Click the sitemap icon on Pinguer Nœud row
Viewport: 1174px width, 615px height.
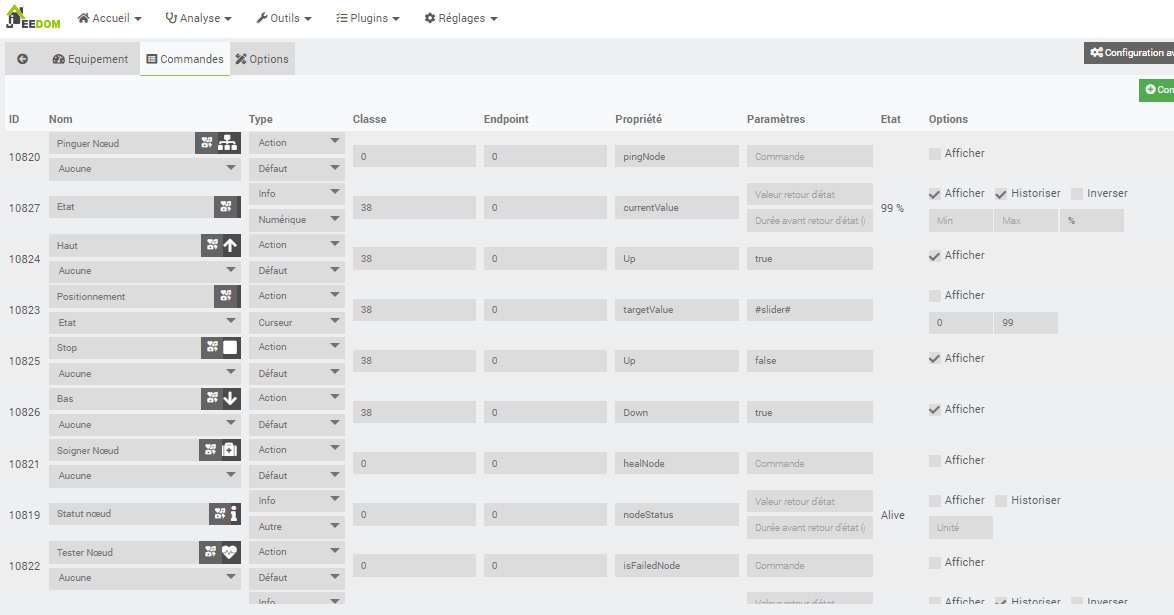(229, 143)
